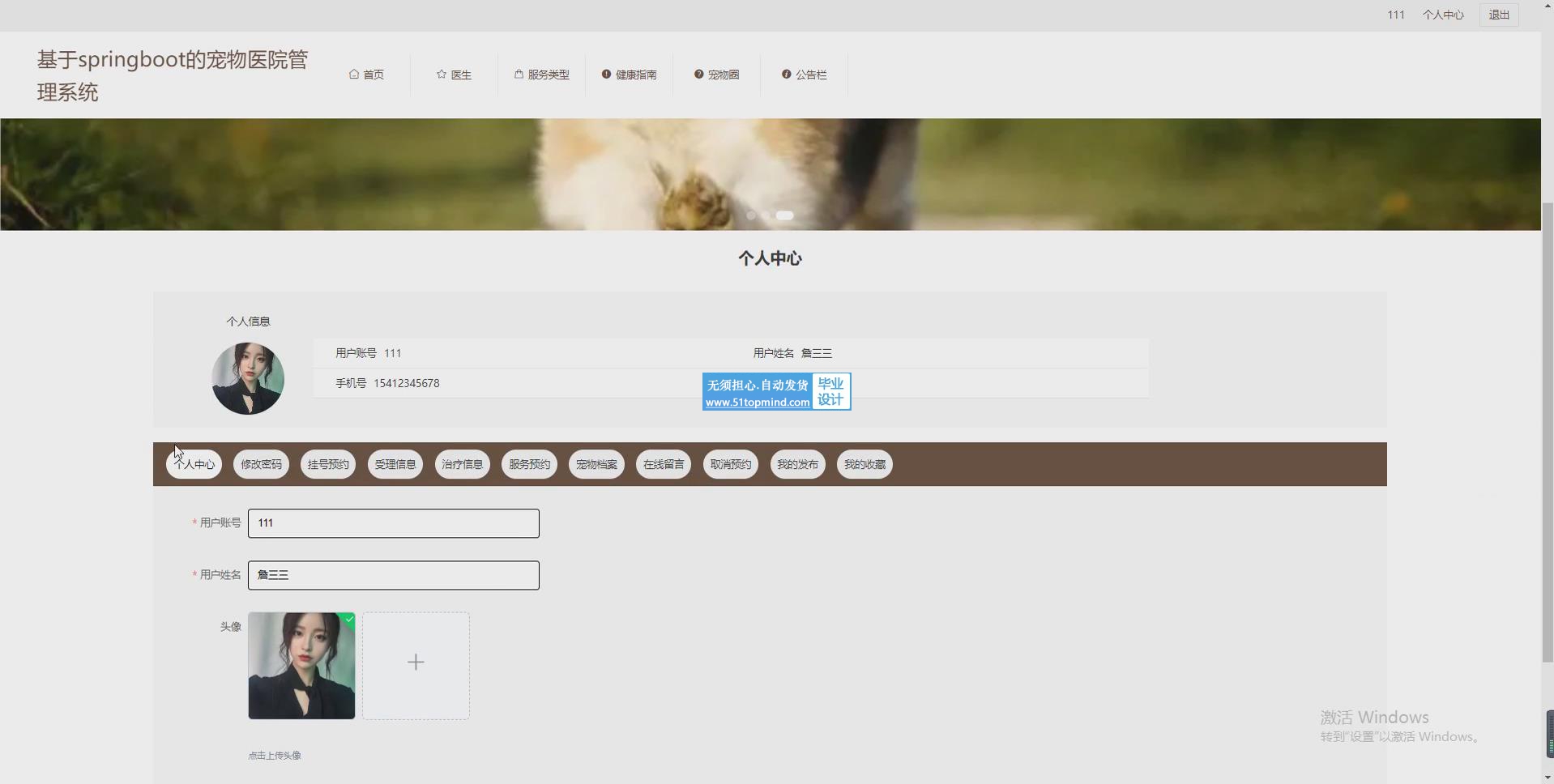This screenshot has height=784, width=1554.
Task: Switch to 受理信息 tab
Action: (x=395, y=465)
